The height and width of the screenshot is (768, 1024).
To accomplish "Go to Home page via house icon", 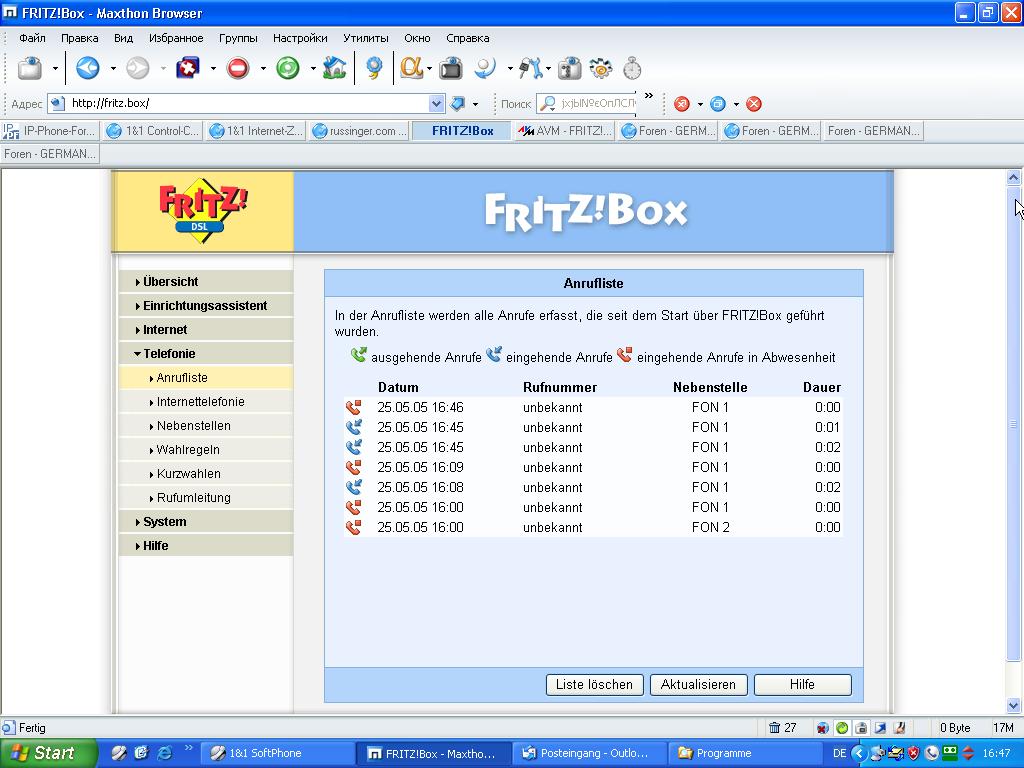I will pos(334,68).
